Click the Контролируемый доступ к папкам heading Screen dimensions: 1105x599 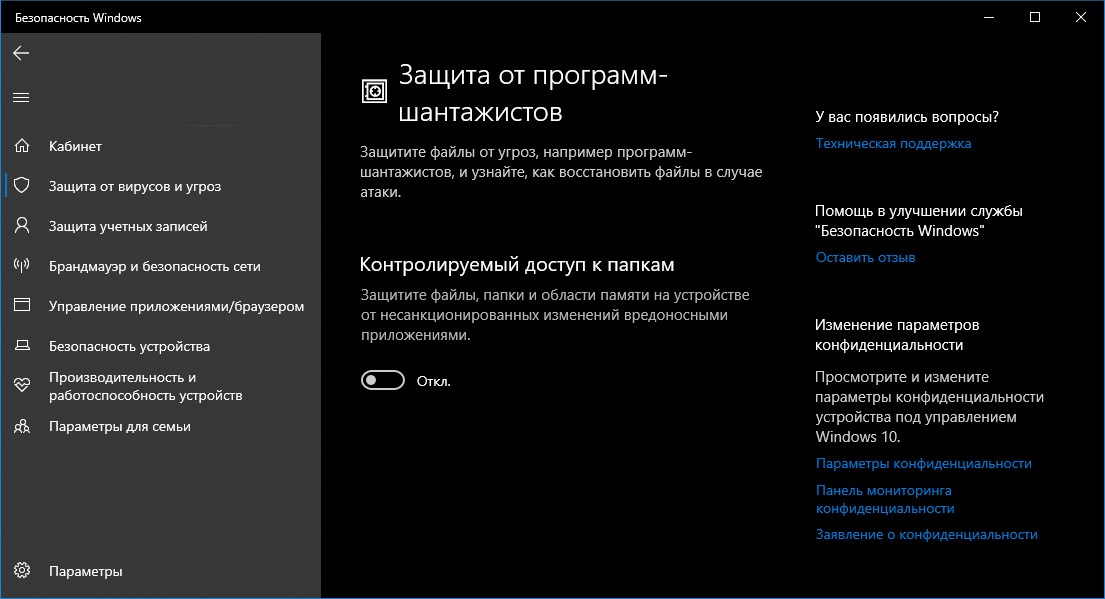point(517,264)
